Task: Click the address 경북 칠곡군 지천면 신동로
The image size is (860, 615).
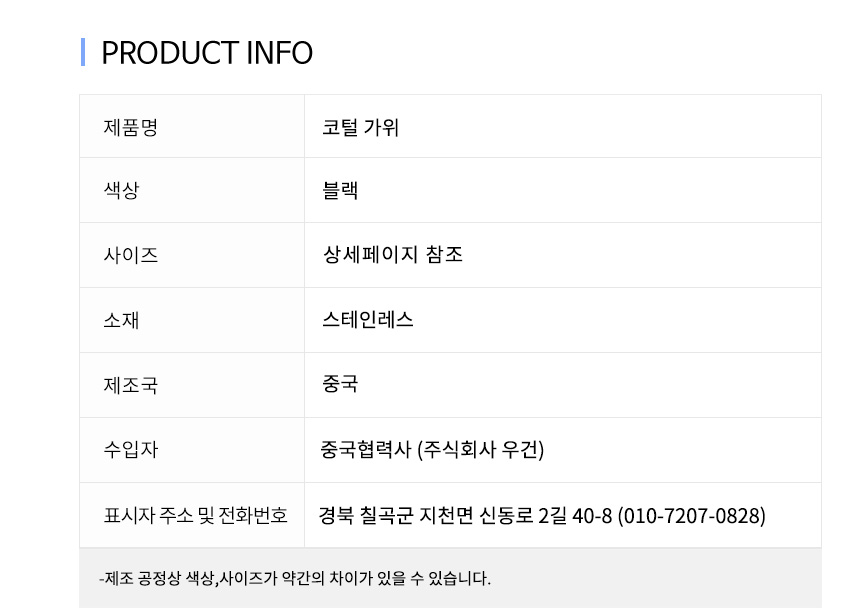Action: [x=427, y=516]
